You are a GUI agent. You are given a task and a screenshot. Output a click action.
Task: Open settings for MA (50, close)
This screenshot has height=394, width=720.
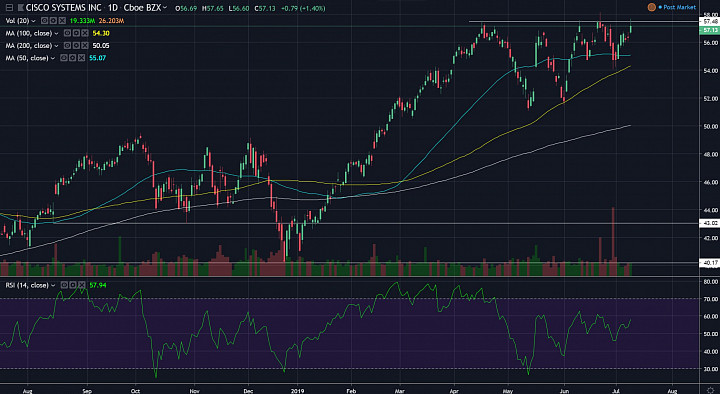click(73, 58)
